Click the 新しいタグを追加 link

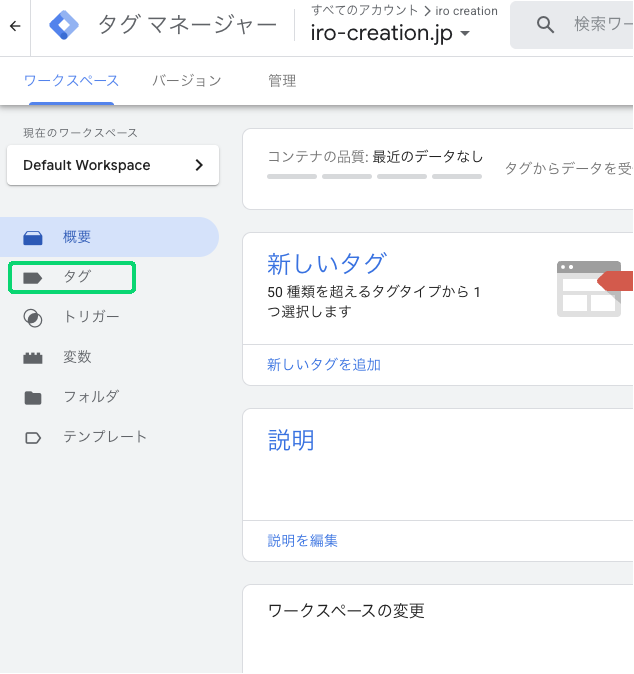click(324, 365)
